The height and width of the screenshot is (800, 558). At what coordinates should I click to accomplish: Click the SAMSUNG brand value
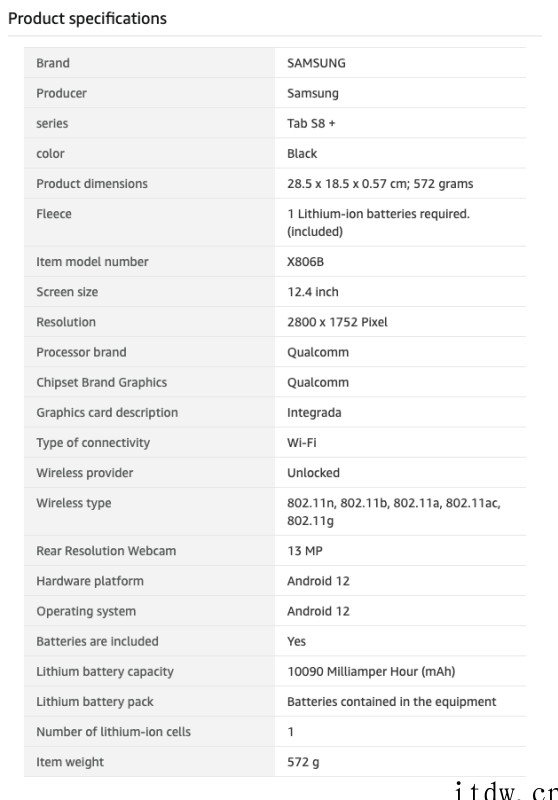point(316,63)
